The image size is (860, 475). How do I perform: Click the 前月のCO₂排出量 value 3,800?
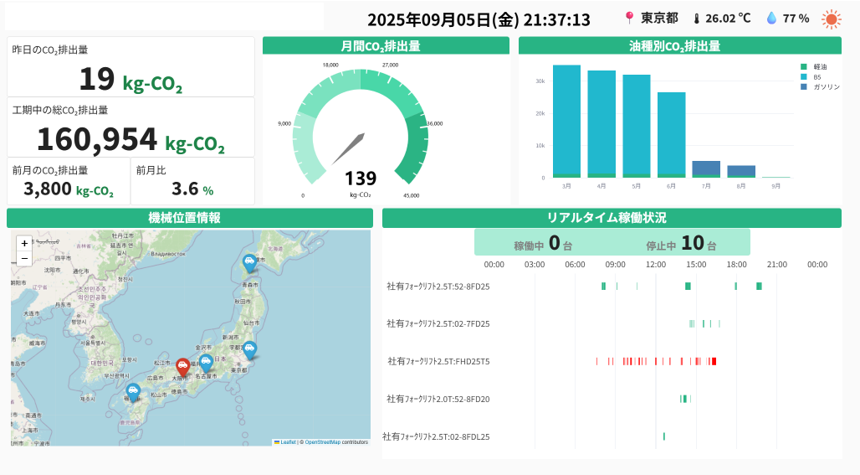point(48,189)
